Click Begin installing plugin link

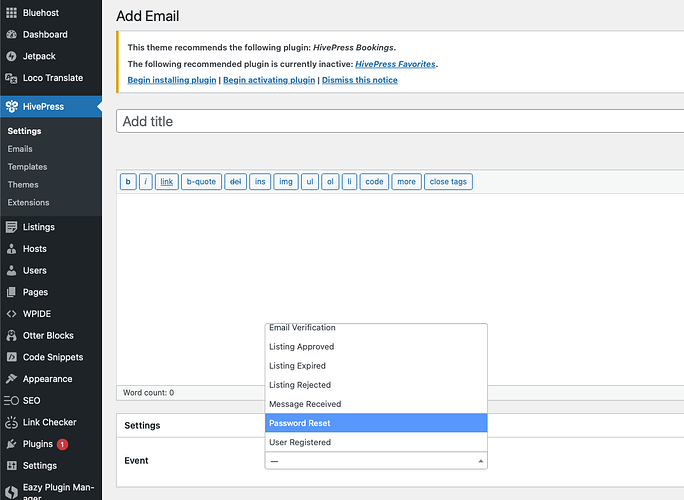click(x=172, y=80)
